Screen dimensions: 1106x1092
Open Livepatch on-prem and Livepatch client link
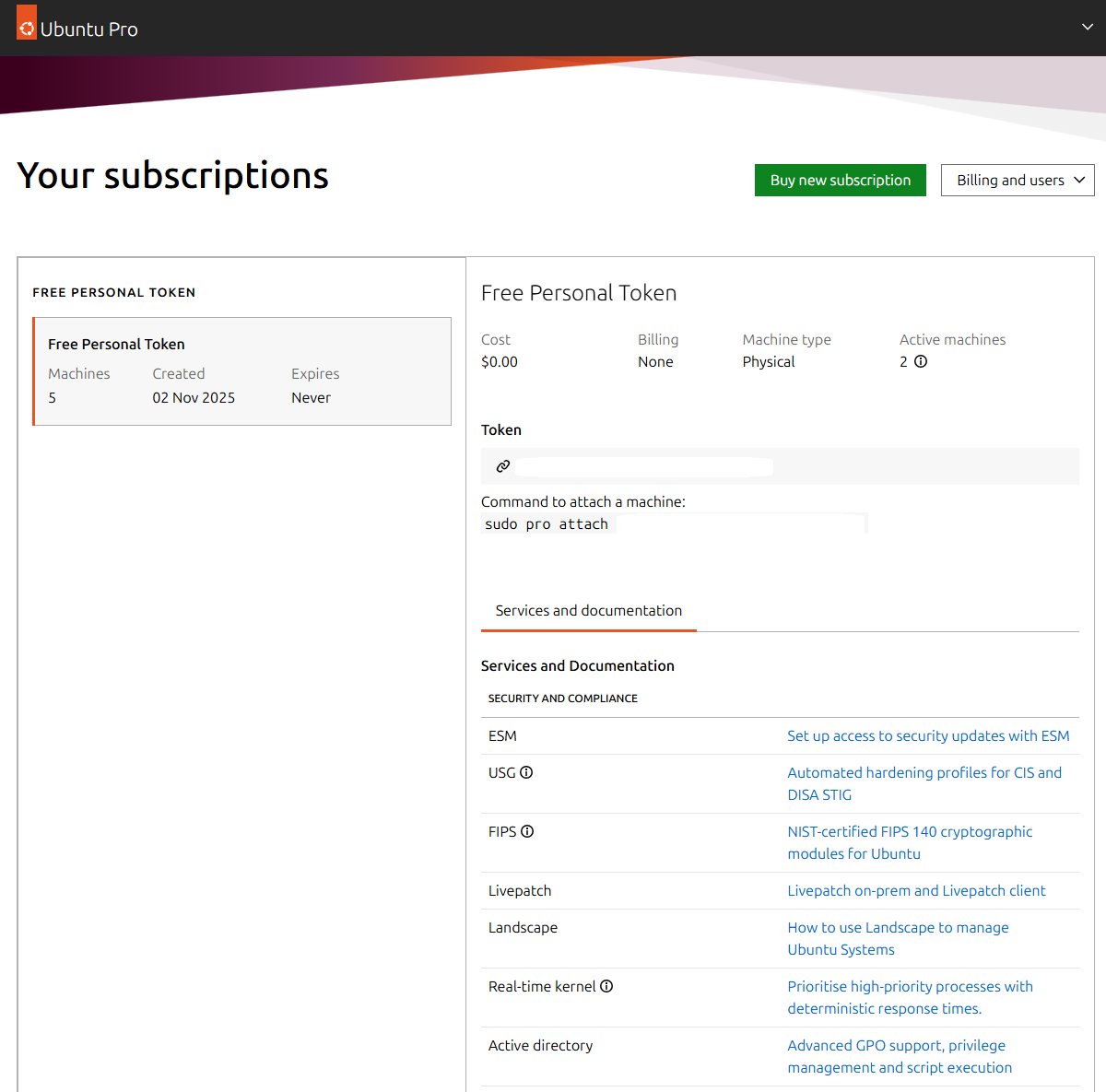916,890
